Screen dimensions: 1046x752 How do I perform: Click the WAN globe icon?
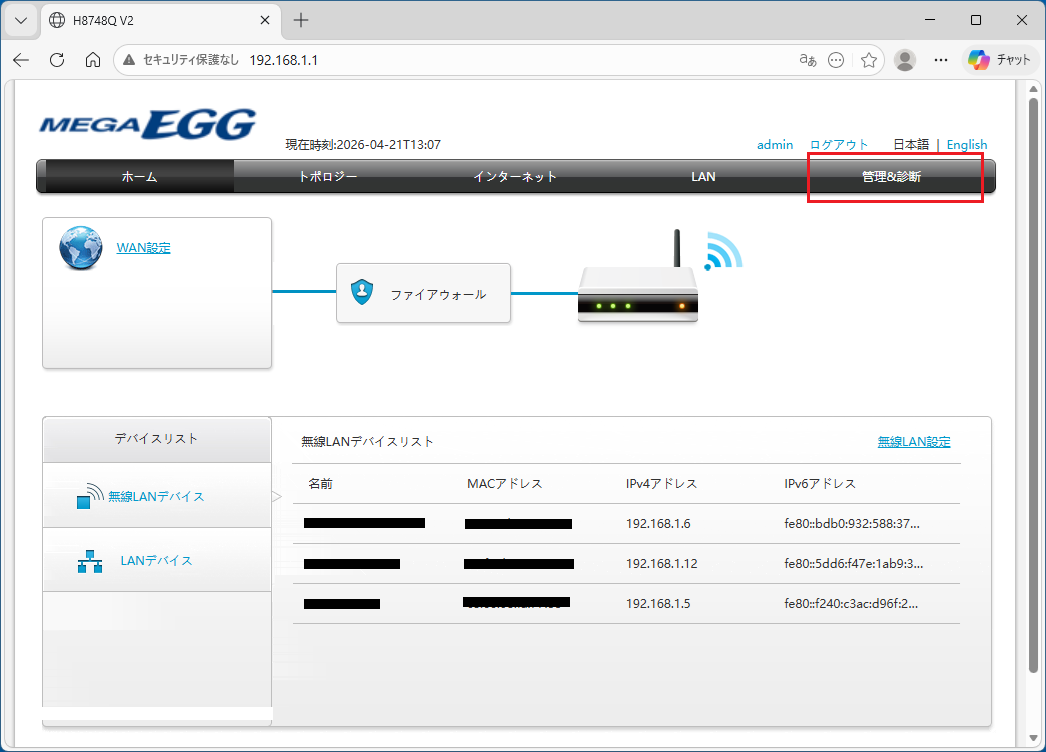[81, 248]
